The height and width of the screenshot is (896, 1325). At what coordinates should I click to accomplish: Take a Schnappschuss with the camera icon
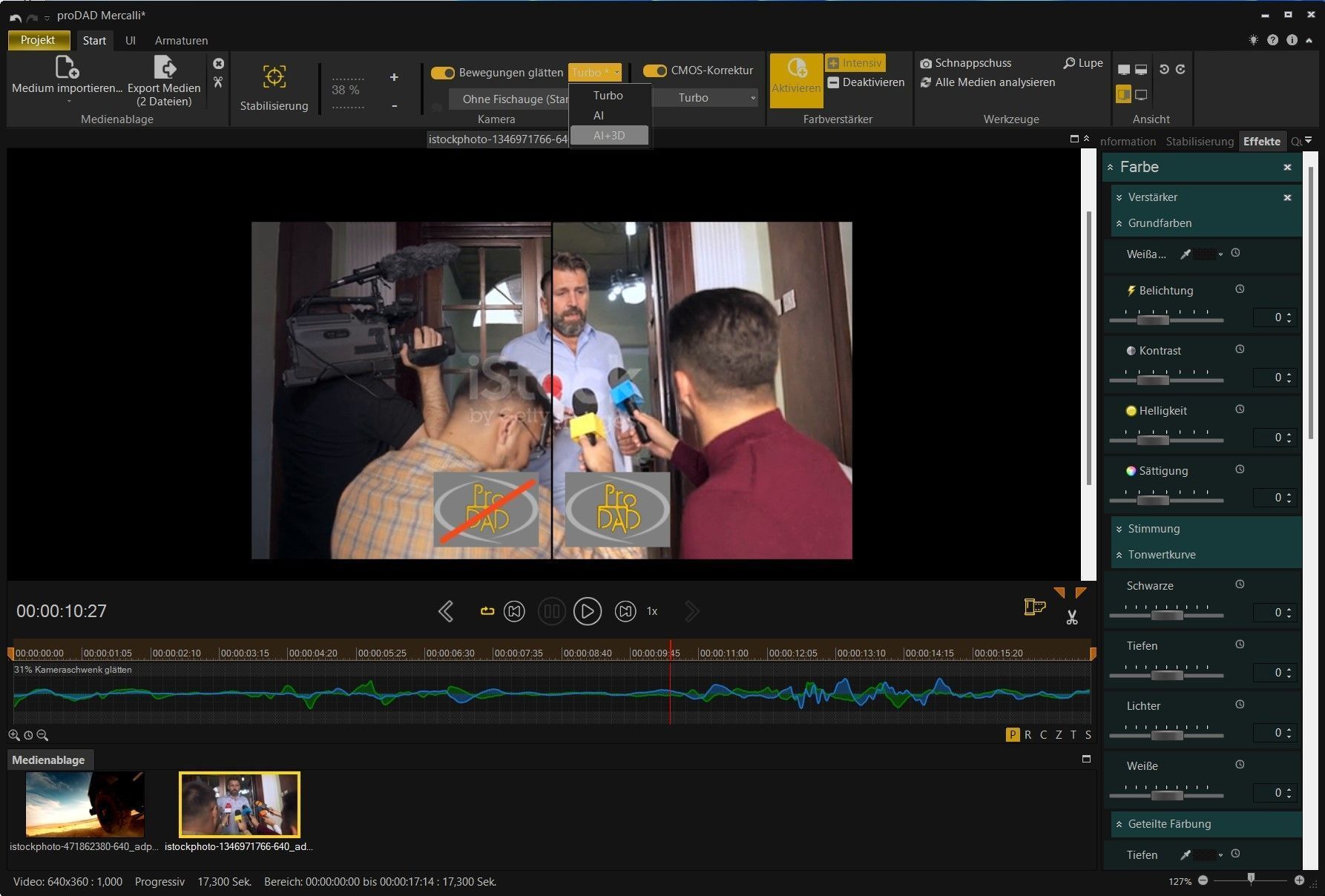pyautogui.click(x=926, y=64)
